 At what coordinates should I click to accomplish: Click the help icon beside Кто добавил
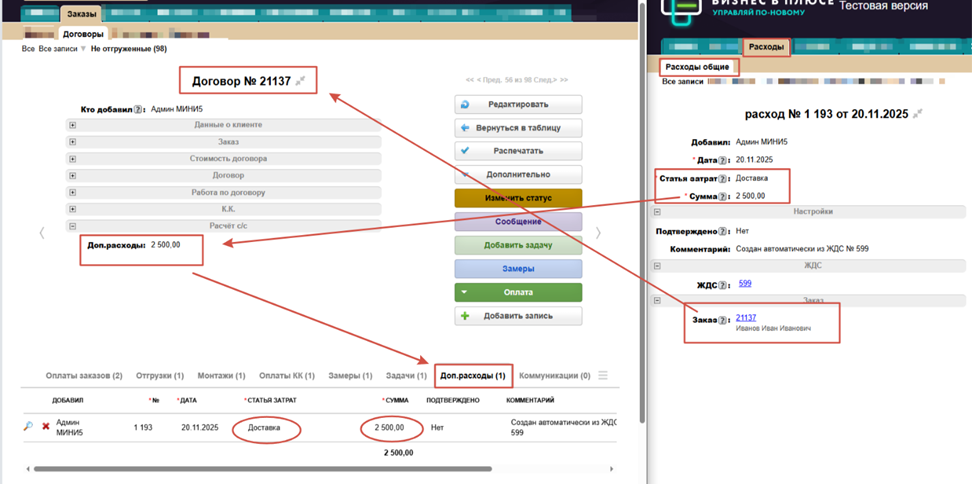[139, 110]
